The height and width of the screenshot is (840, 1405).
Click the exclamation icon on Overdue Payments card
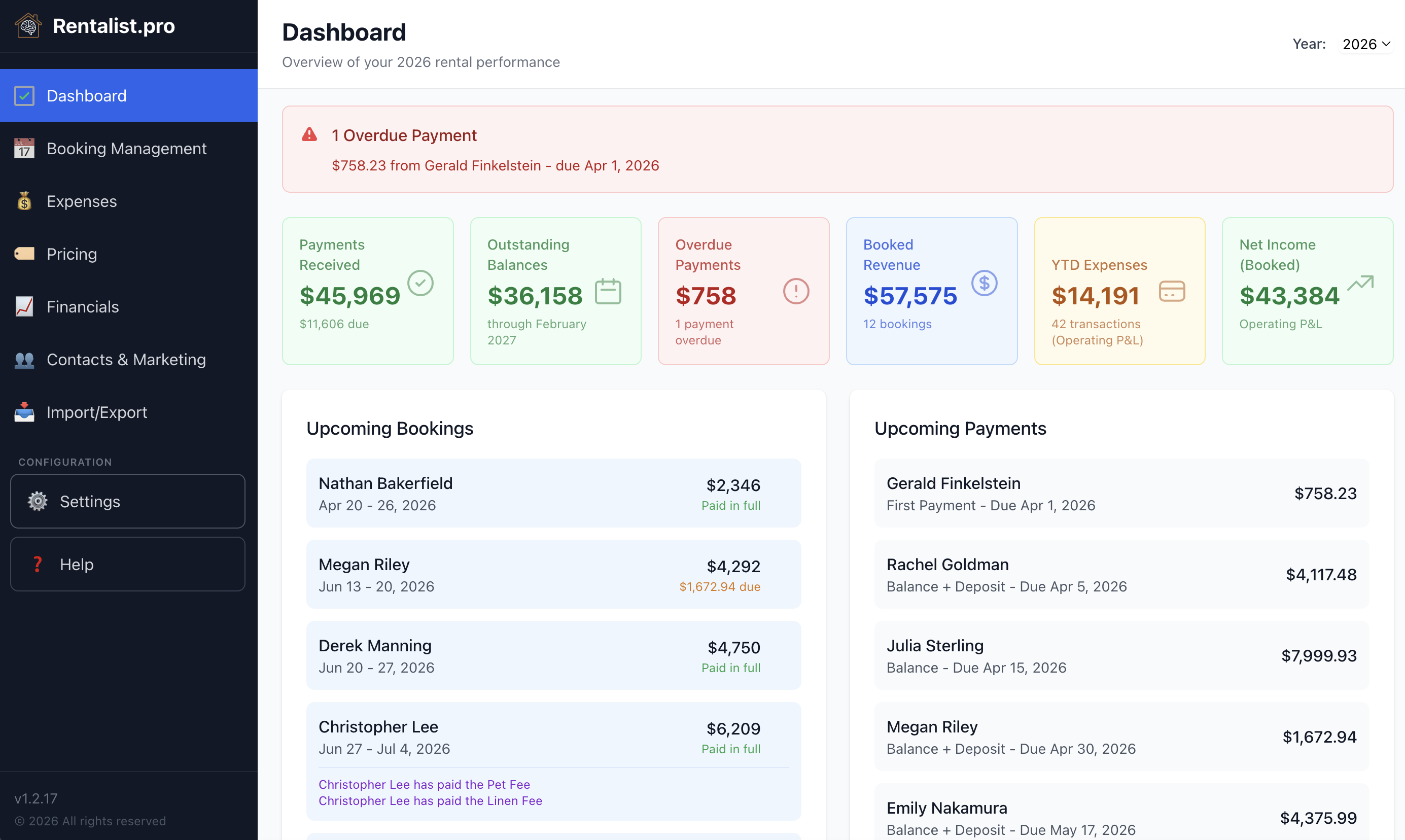tap(797, 291)
